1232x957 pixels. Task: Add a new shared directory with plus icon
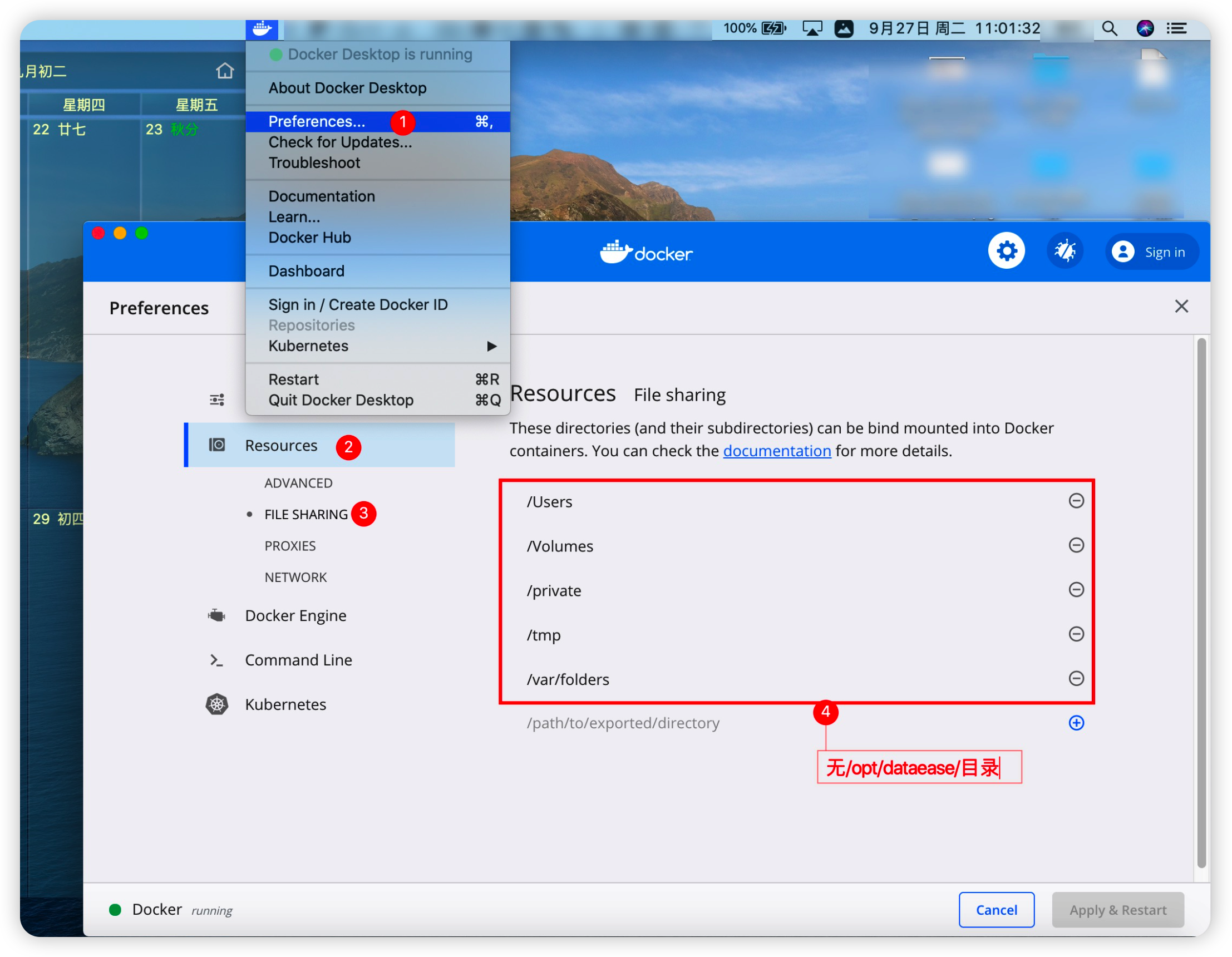point(1076,722)
